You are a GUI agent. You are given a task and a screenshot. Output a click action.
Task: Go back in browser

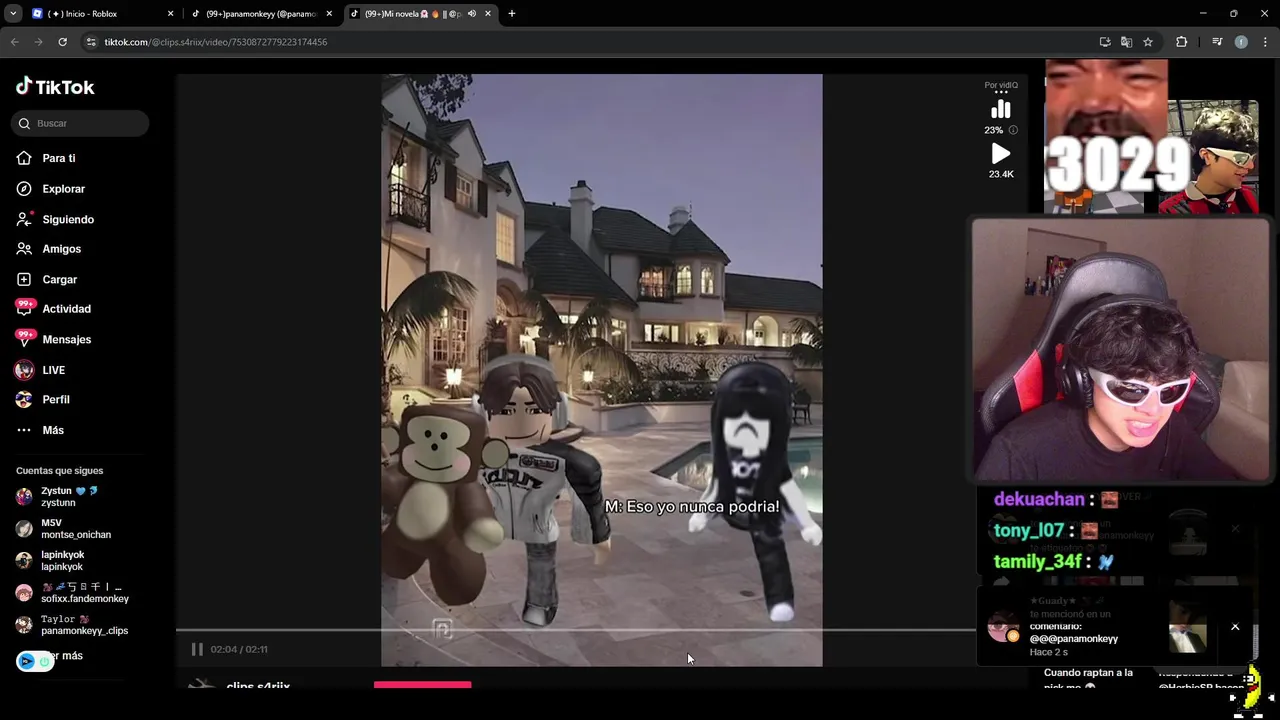tap(14, 42)
